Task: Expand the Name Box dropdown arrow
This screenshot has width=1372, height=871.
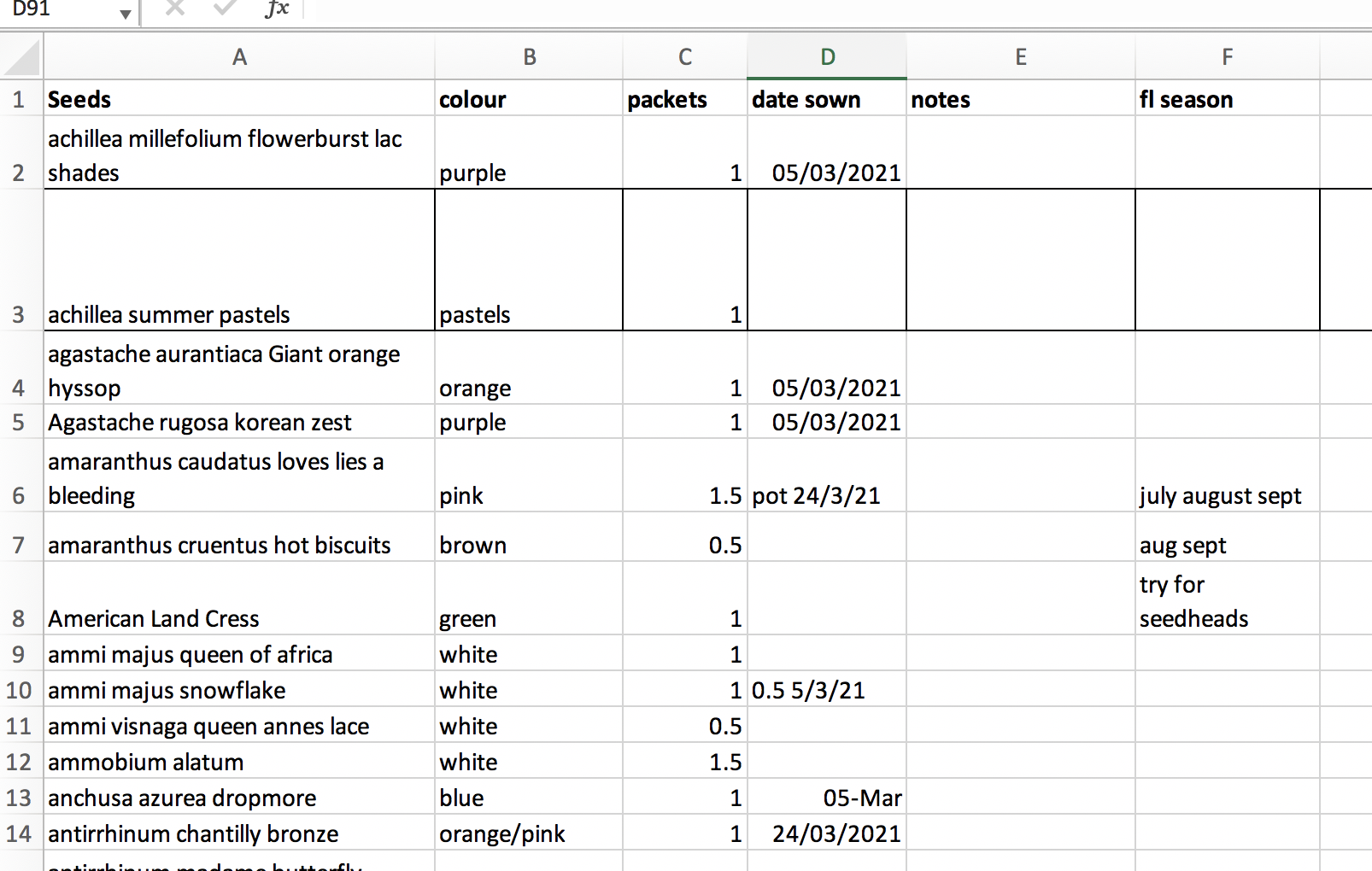Action: tap(126, 13)
